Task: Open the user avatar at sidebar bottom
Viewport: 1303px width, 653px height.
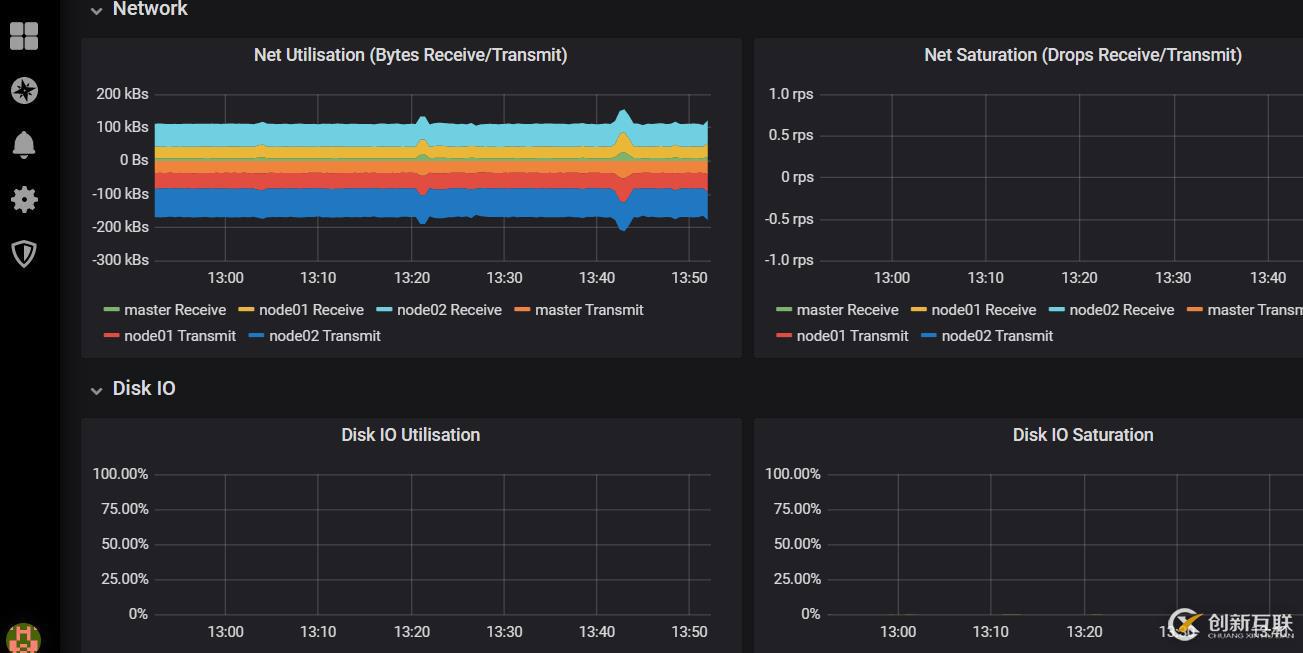Action: click(x=24, y=639)
